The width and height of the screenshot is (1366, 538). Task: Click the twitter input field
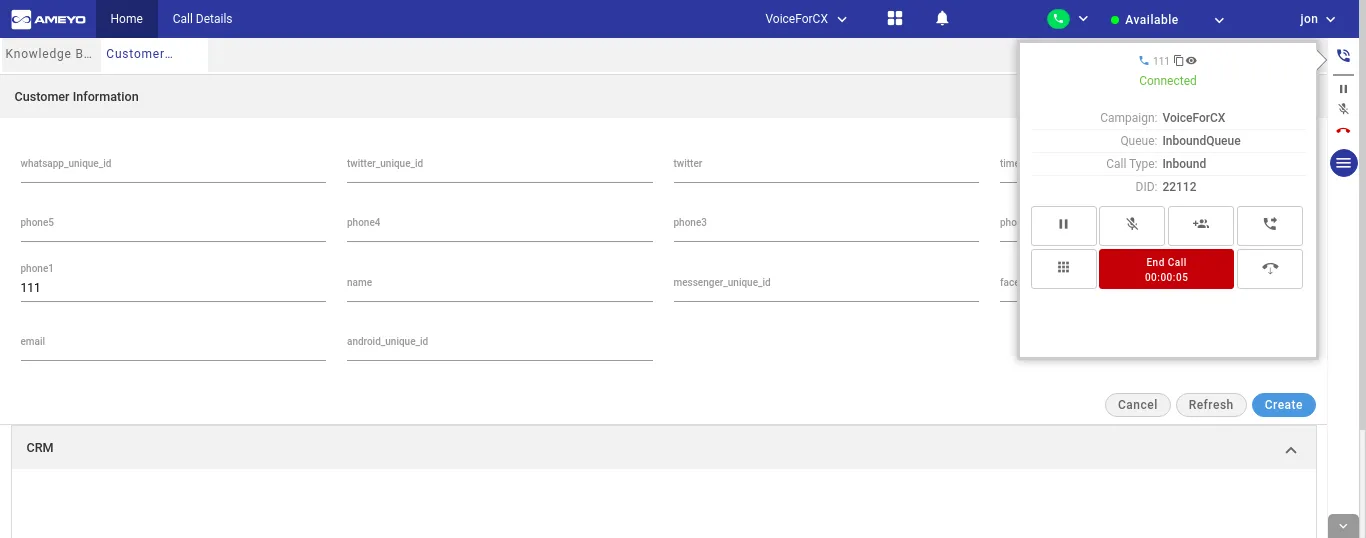pos(826,167)
